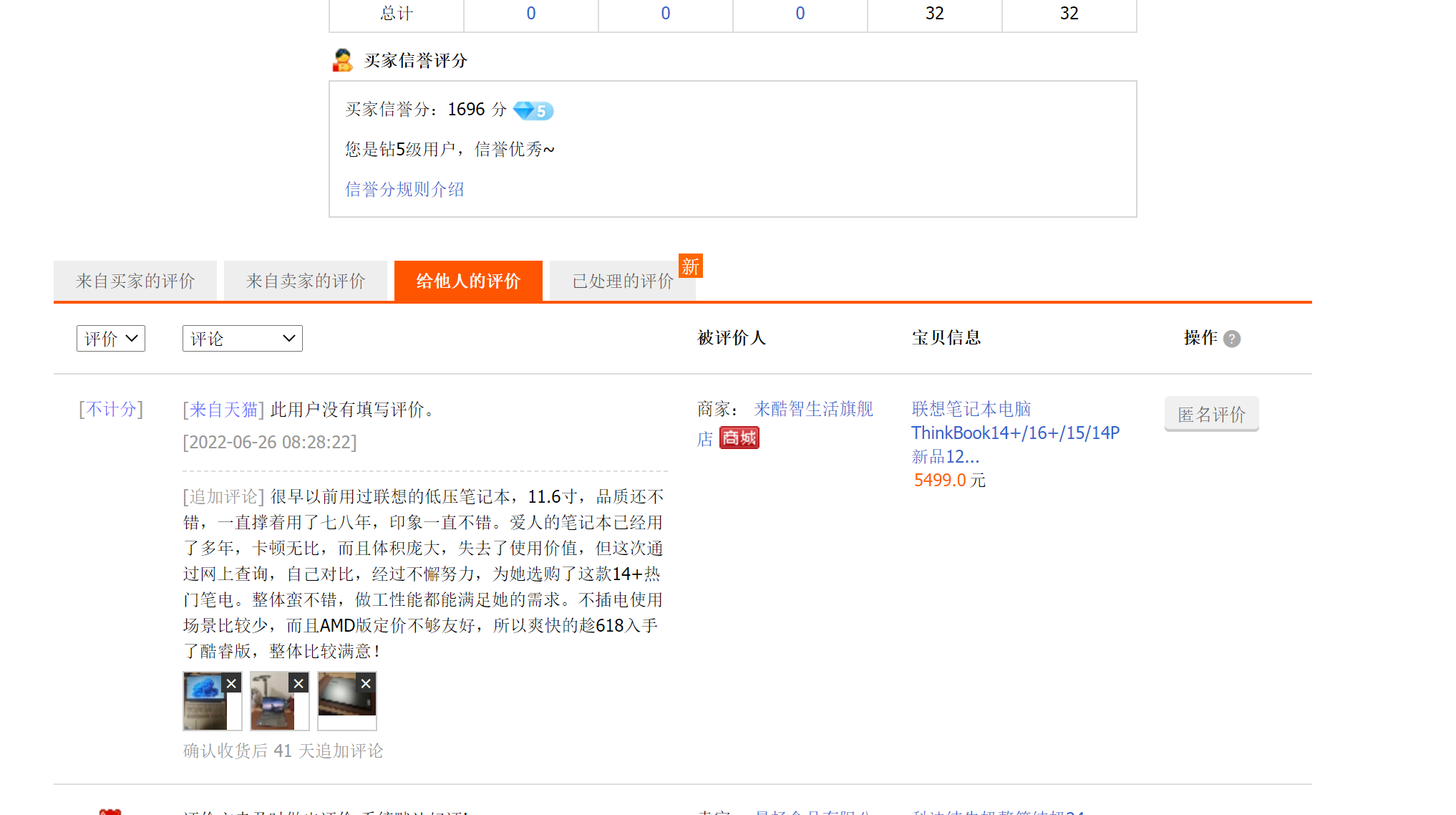Viewport: 1456px width, 815px height.
Task: Remove the first review photo with its X
Action: click(231, 684)
